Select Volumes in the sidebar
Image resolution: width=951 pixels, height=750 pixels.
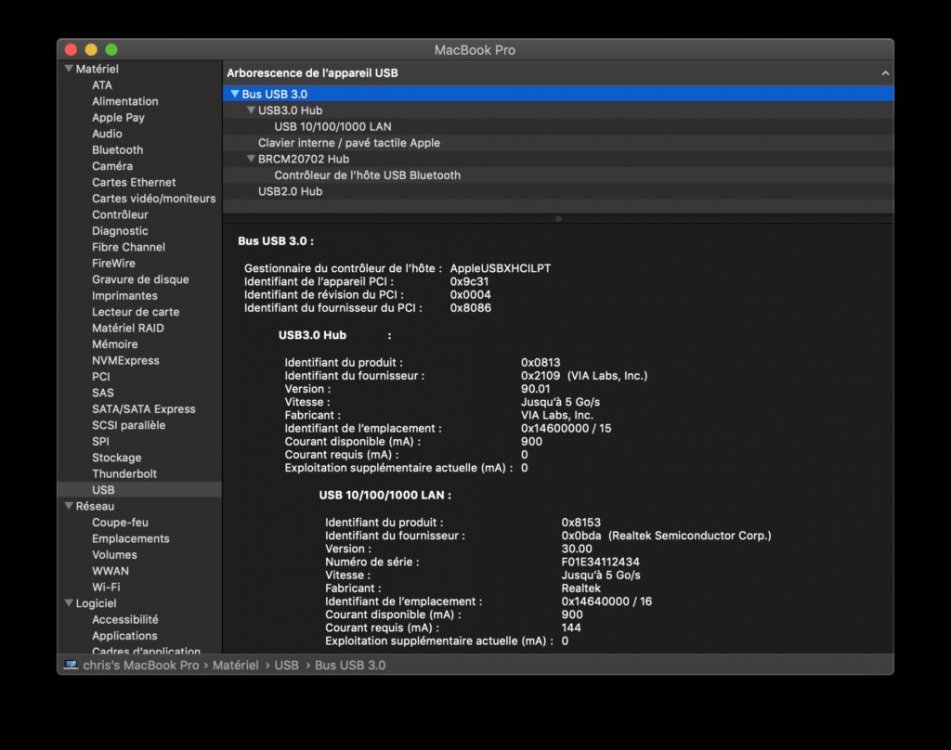[114, 555]
